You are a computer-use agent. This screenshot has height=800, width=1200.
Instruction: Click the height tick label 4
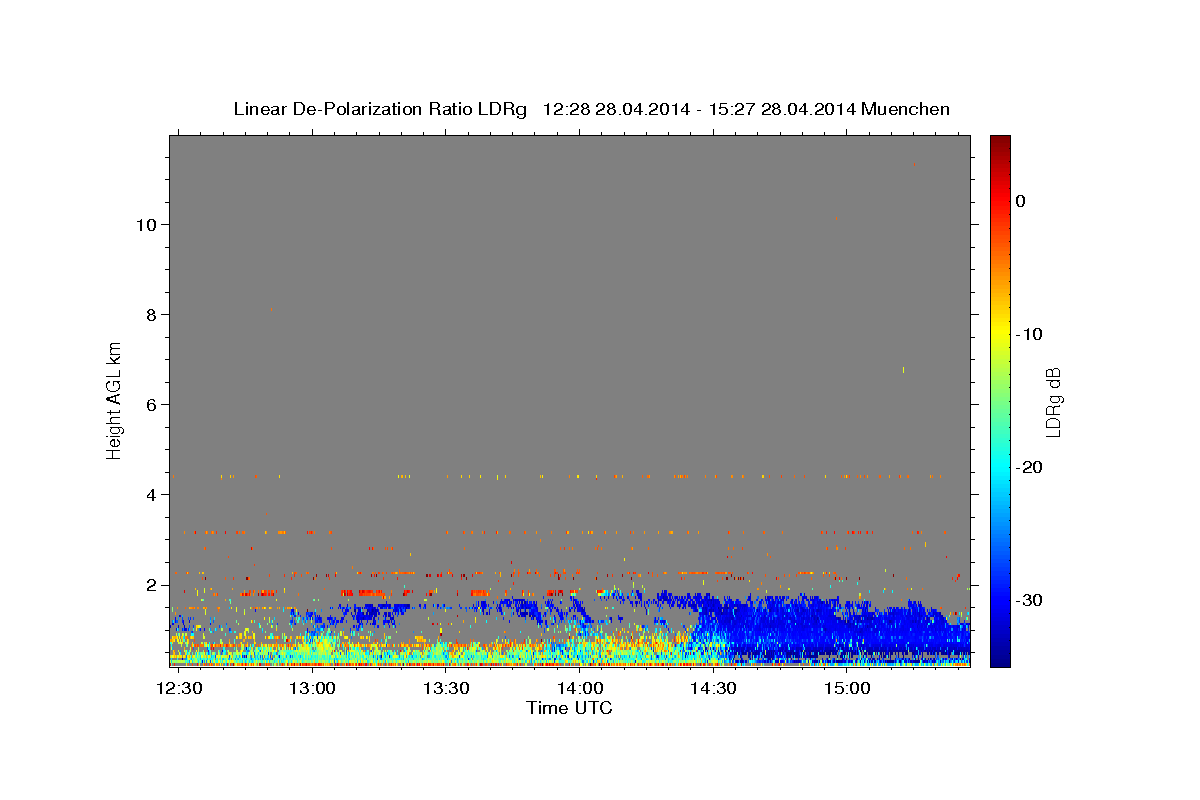tap(153, 495)
